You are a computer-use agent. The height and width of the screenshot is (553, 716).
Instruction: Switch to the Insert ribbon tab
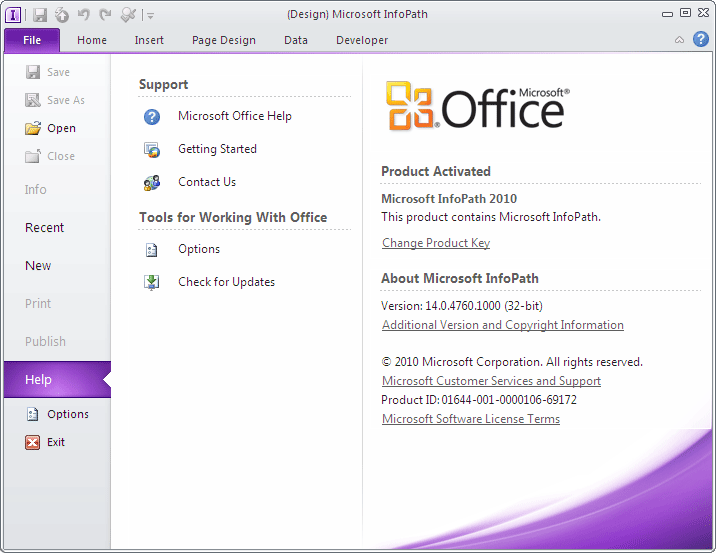(x=149, y=40)
